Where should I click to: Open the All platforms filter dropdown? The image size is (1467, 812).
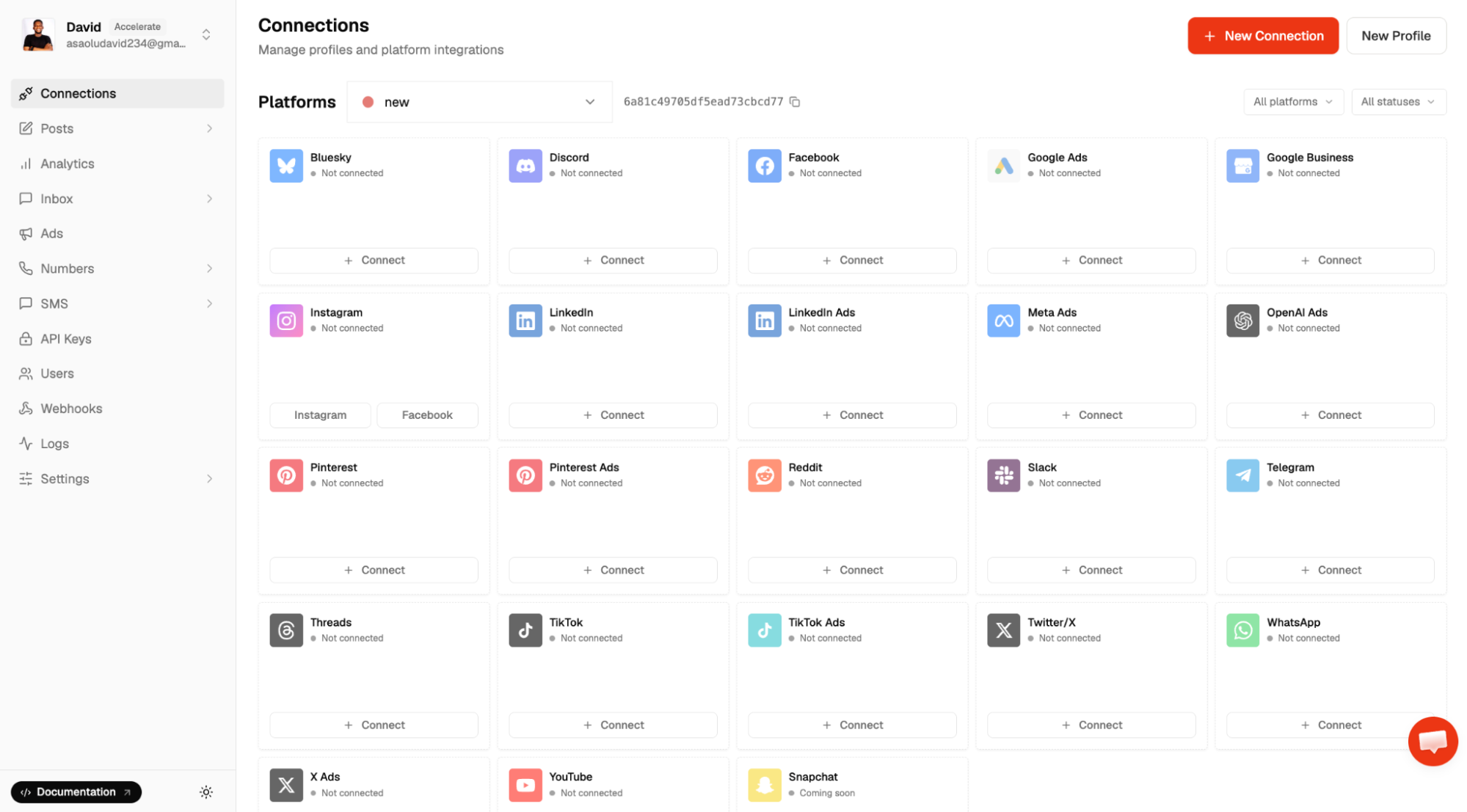(1293, 102)
